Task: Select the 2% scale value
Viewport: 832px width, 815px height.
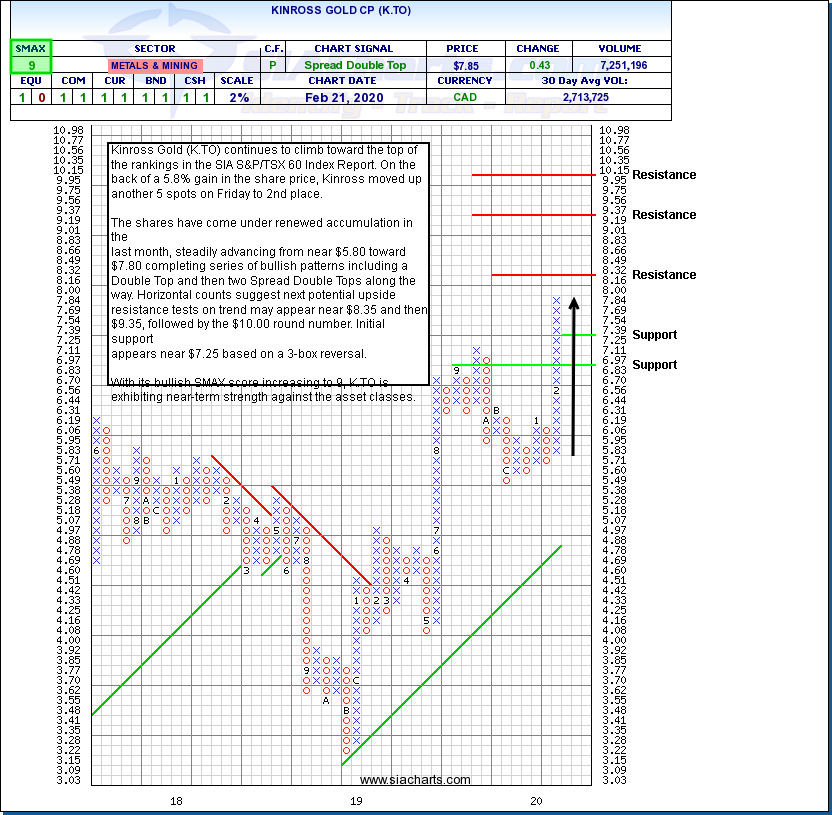Action: tap(237, 98)
